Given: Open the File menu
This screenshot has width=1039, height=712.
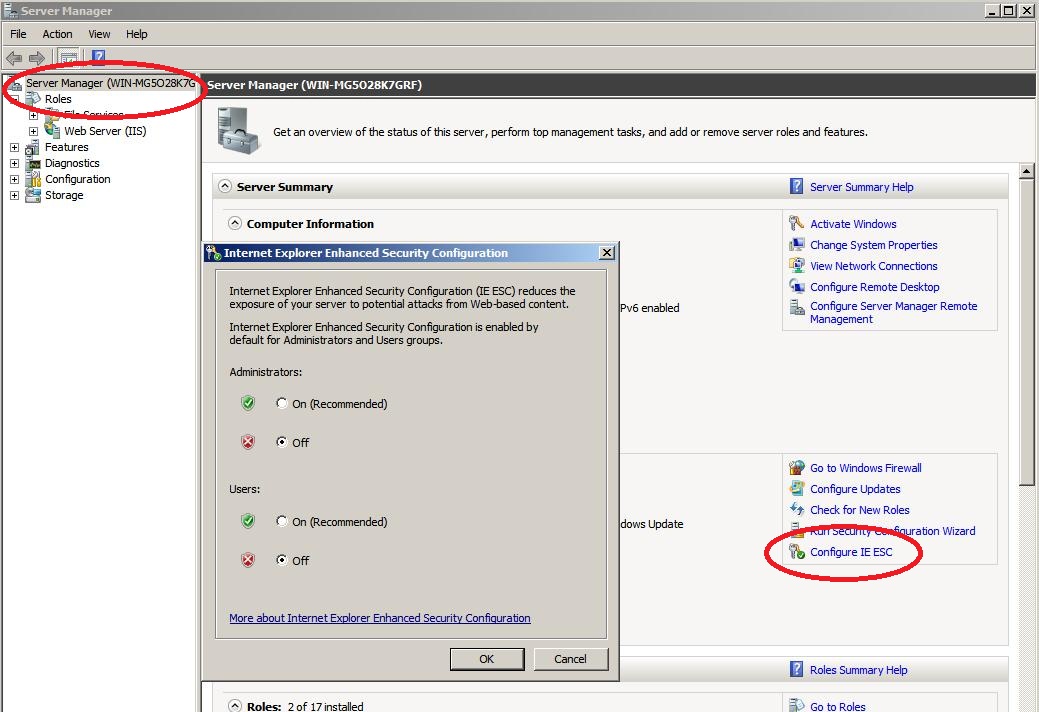Looking at the screenshot, I should (18, 34).
